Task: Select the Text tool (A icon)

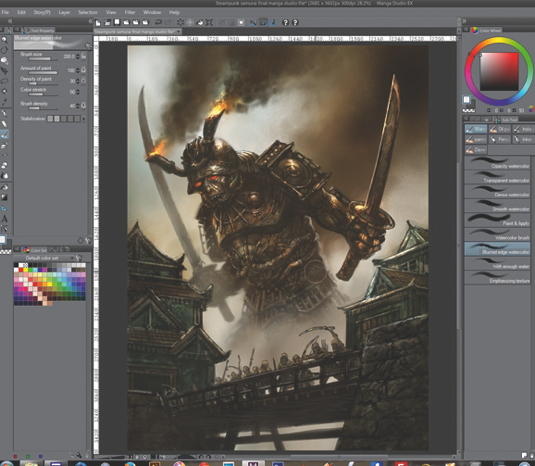Action: point(4,219)
